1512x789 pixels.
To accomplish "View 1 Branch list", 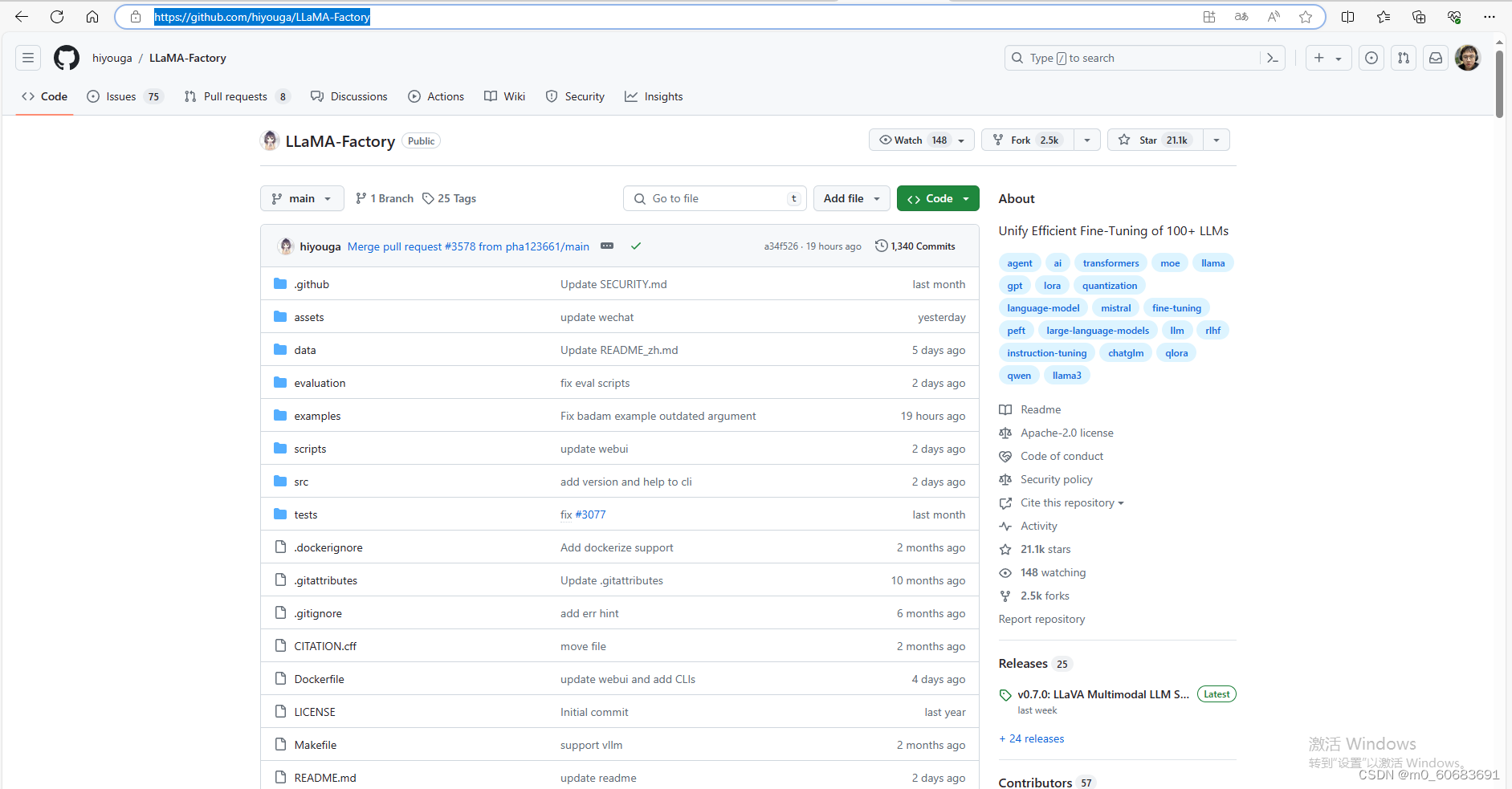I will tap(385, 198).
